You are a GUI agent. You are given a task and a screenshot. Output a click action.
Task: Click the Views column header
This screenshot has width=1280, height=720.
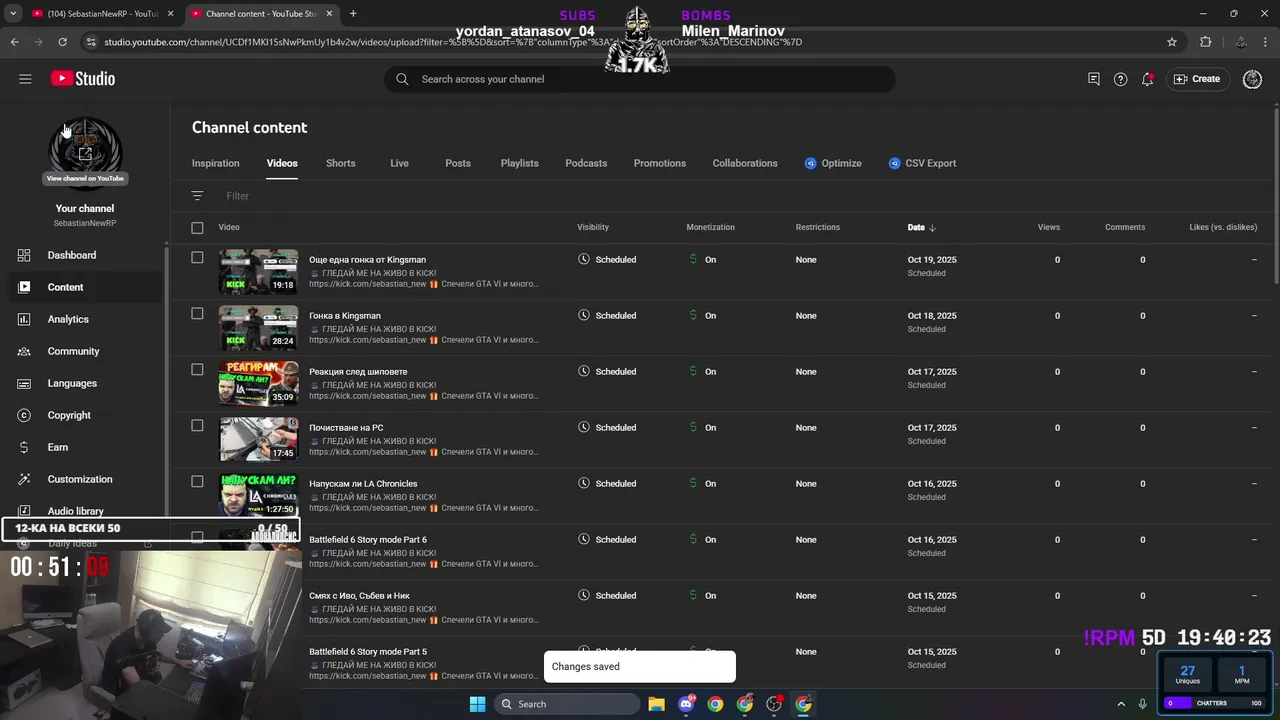click(x=1048, y=228)
